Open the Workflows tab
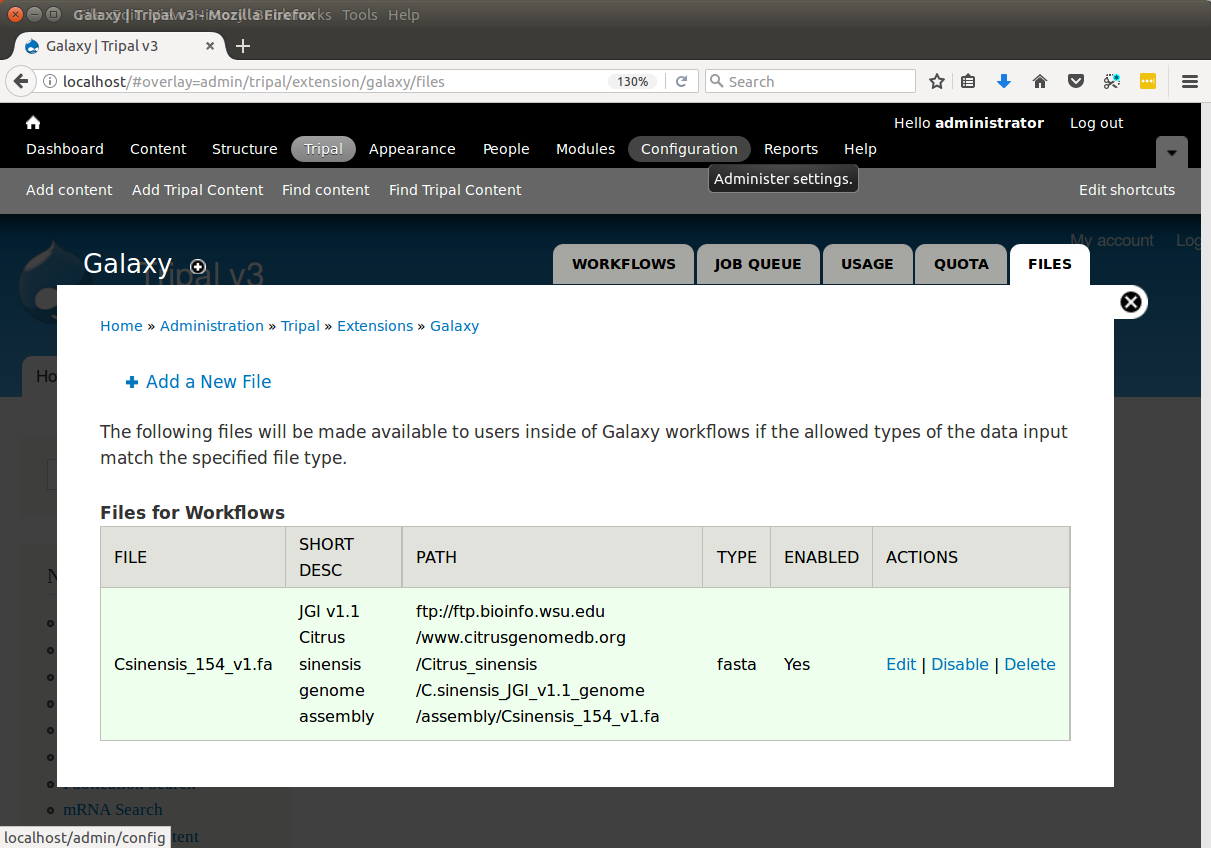 pos(624,265)
